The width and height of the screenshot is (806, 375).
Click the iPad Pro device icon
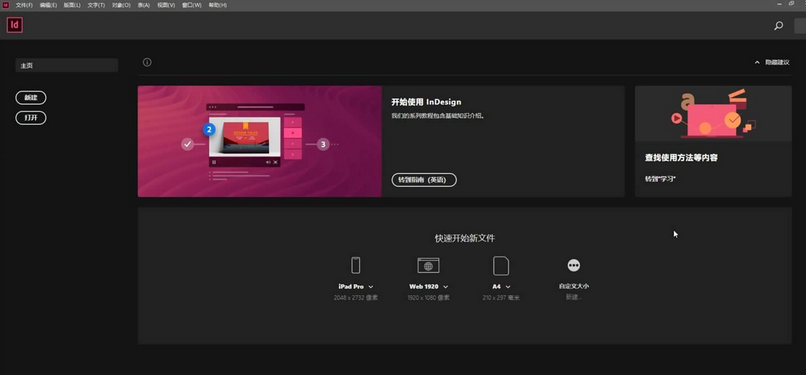click(355, 266)
